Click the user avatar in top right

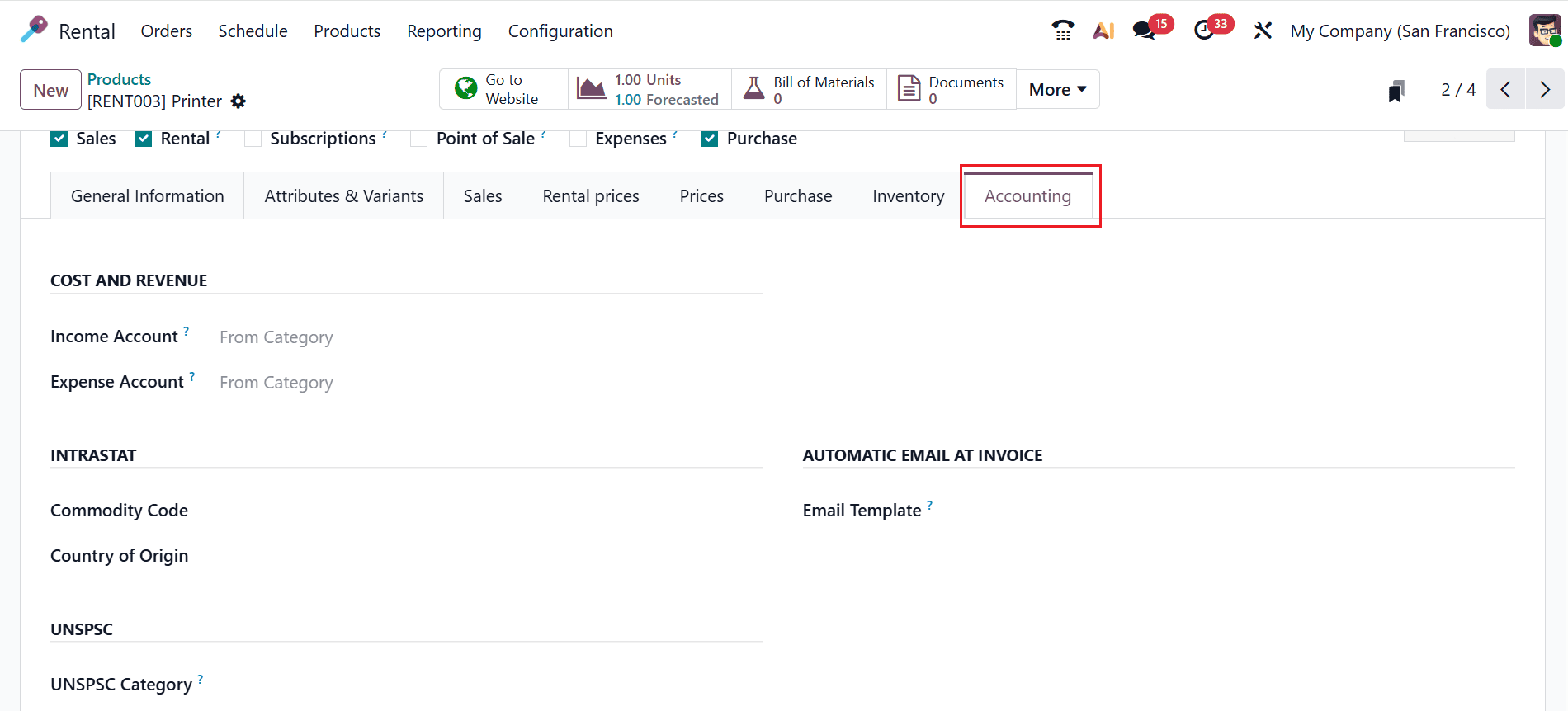coord(1545,31)
